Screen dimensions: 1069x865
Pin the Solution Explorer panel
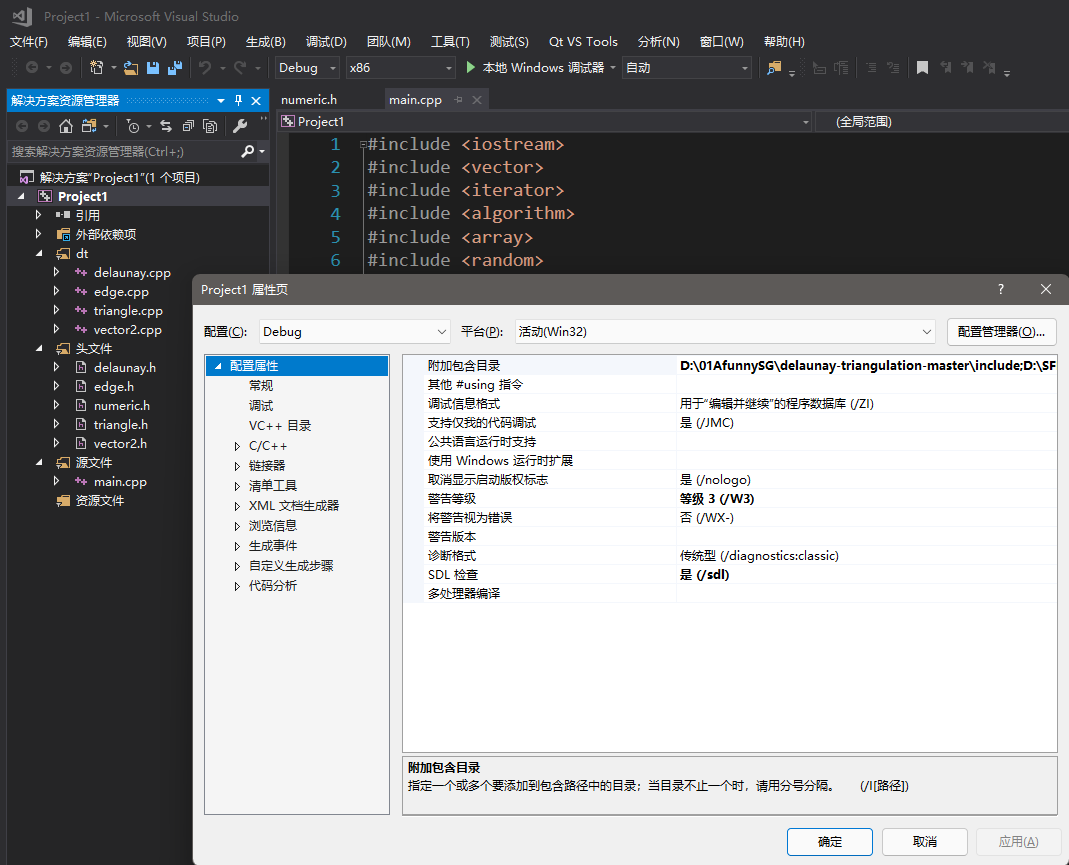point(238,101)
